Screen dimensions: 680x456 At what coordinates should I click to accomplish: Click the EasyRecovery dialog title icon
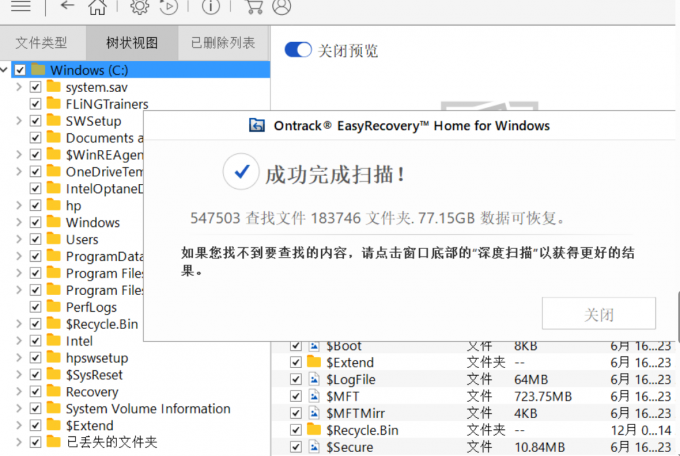click(257, 125)
